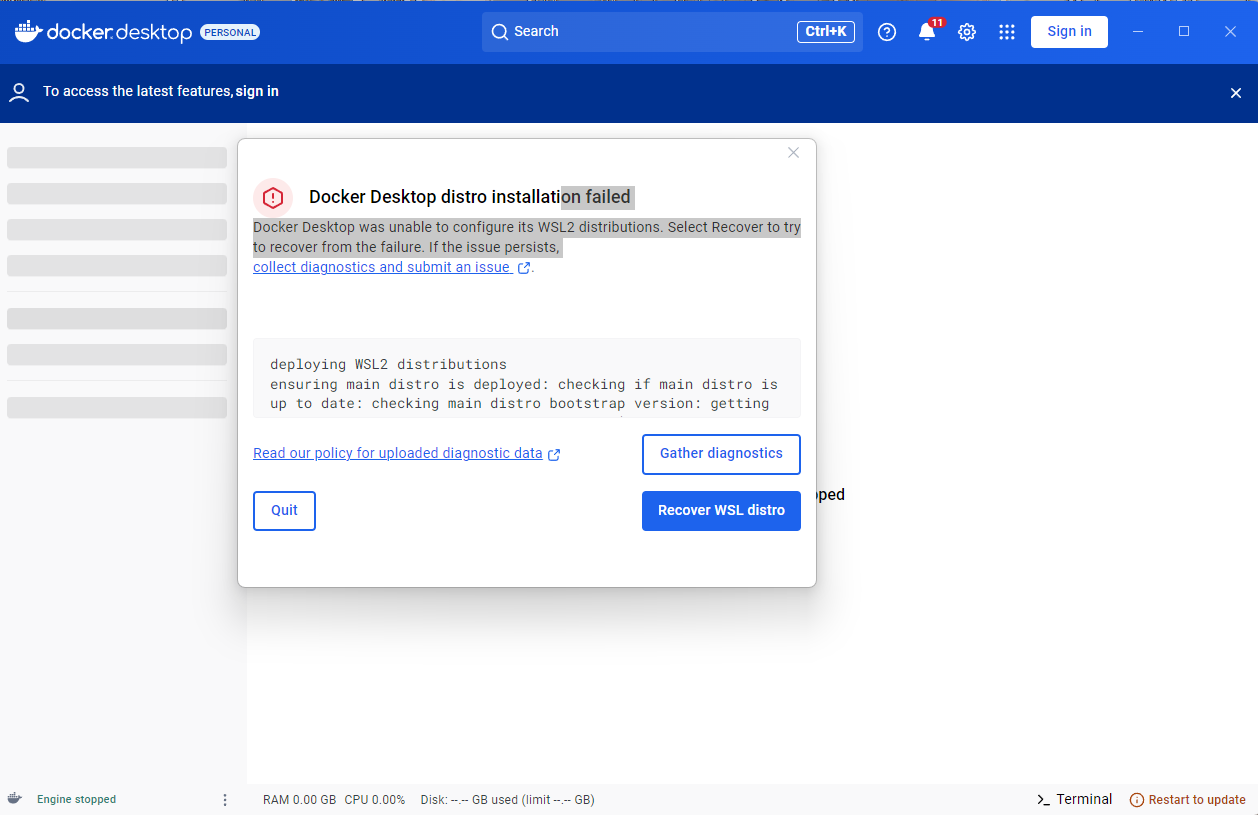Screen dimensions: 1258x815
Task: Click the whale engine status icon
Action: 14,799
